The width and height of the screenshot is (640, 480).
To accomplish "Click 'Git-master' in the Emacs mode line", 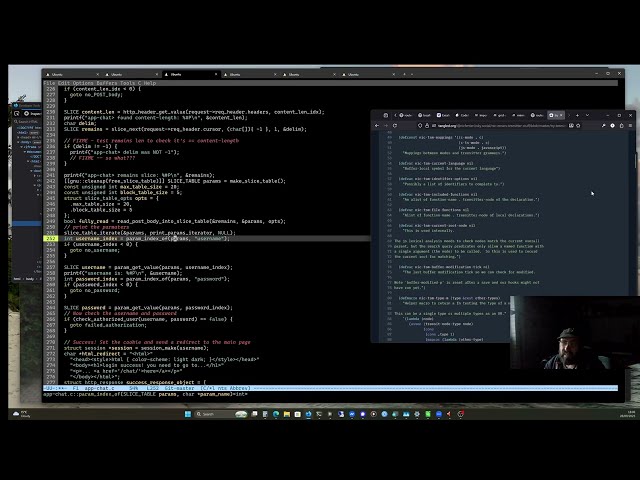I will click(x=180, y=388).
